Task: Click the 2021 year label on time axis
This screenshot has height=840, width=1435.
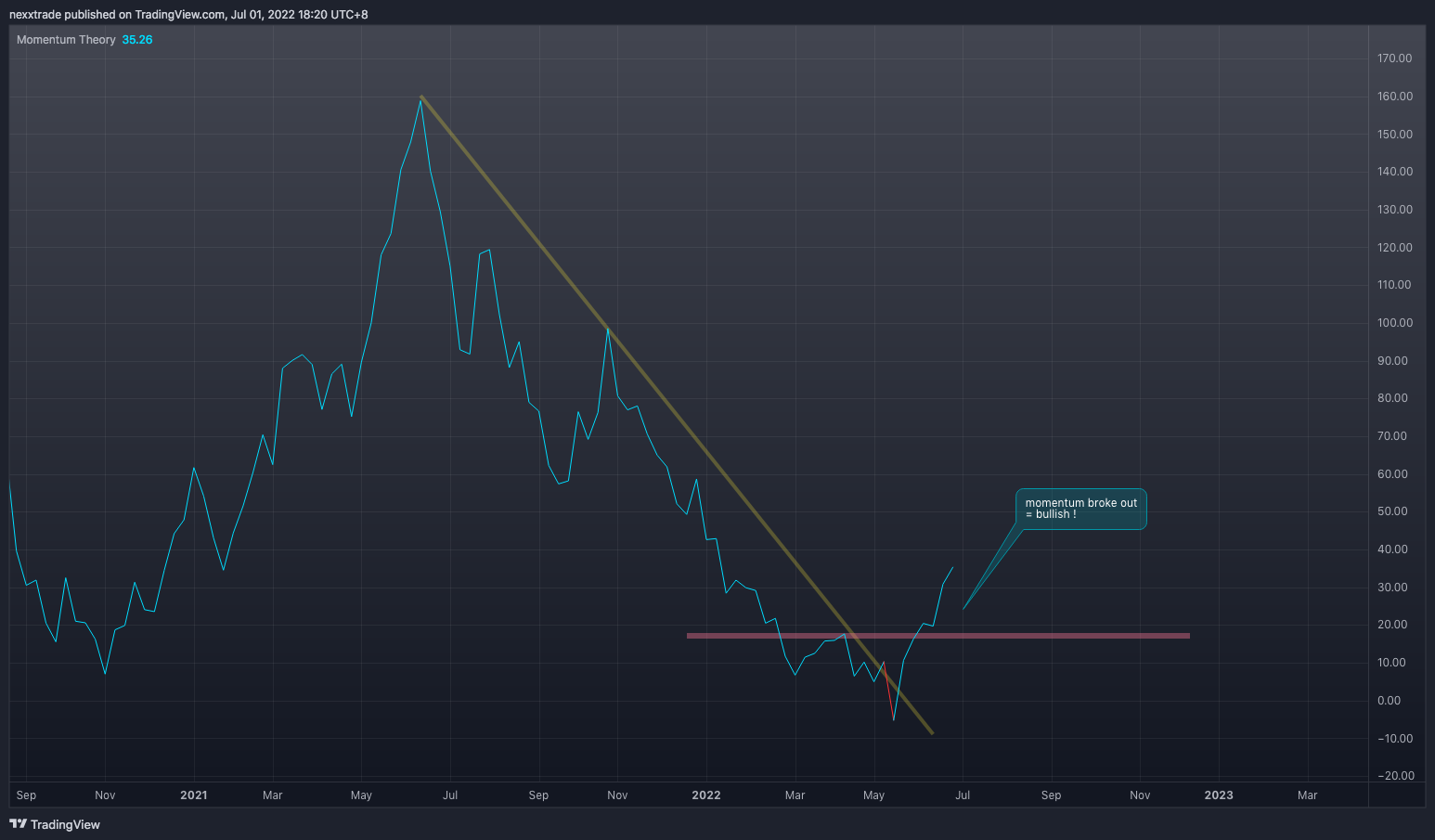Action: pyautogui.click(x=193, y=795)
